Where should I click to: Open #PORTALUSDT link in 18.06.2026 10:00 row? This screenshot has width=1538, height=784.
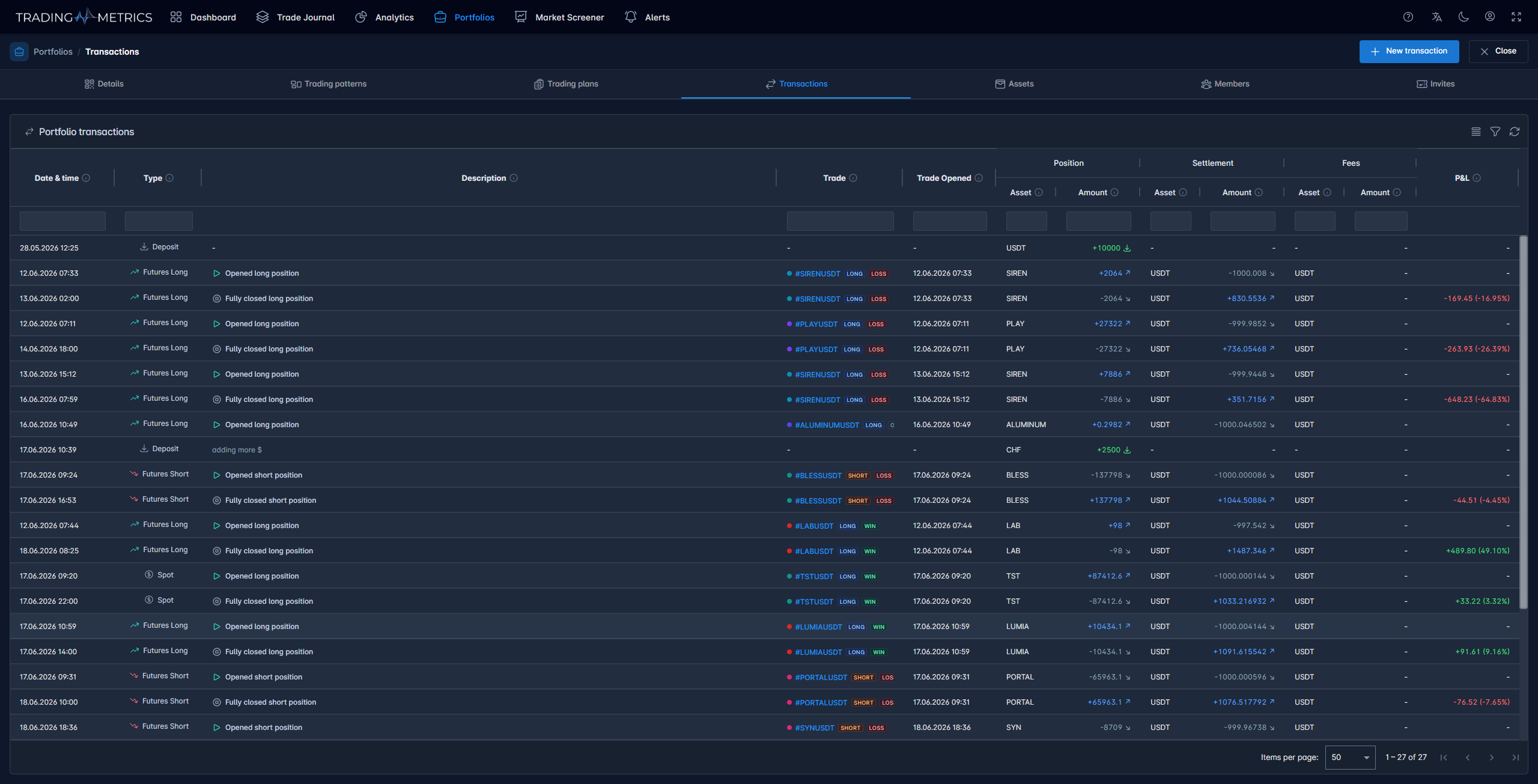[821, 702]
